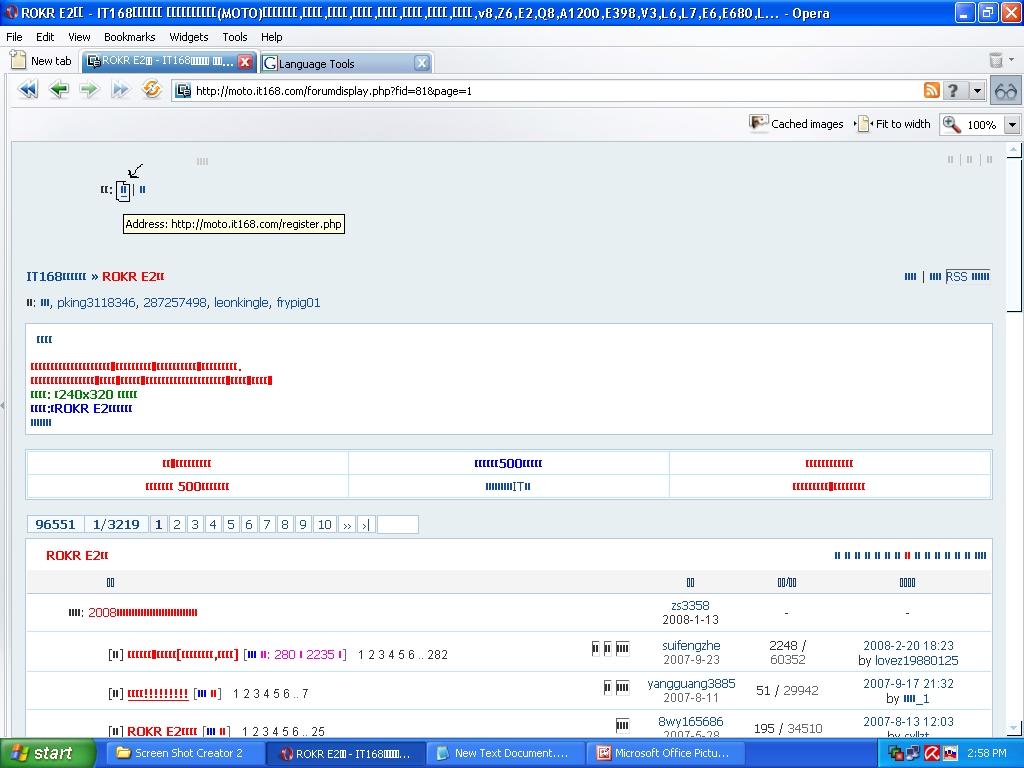Open last poster lovez19880125's profile
The image size is (1024, 768).
pyautogui.click(x=915, y=660)
